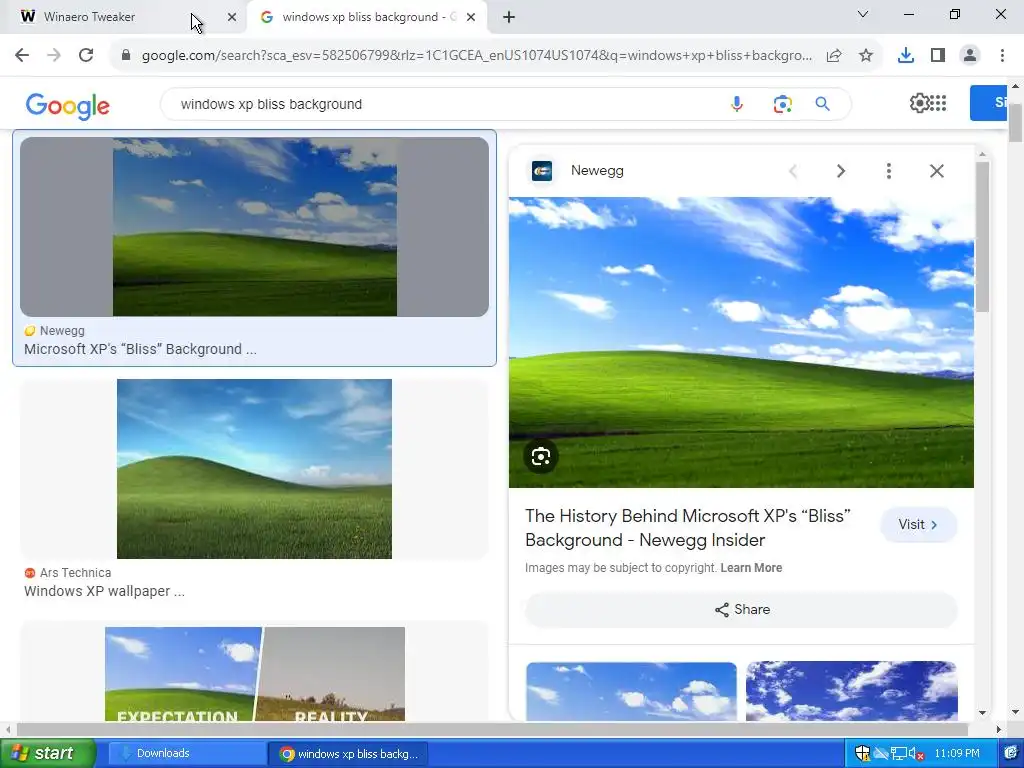Open the cloudy sky related image
Viewport: 1024px width, 768px height.
[x=852, y=691]
